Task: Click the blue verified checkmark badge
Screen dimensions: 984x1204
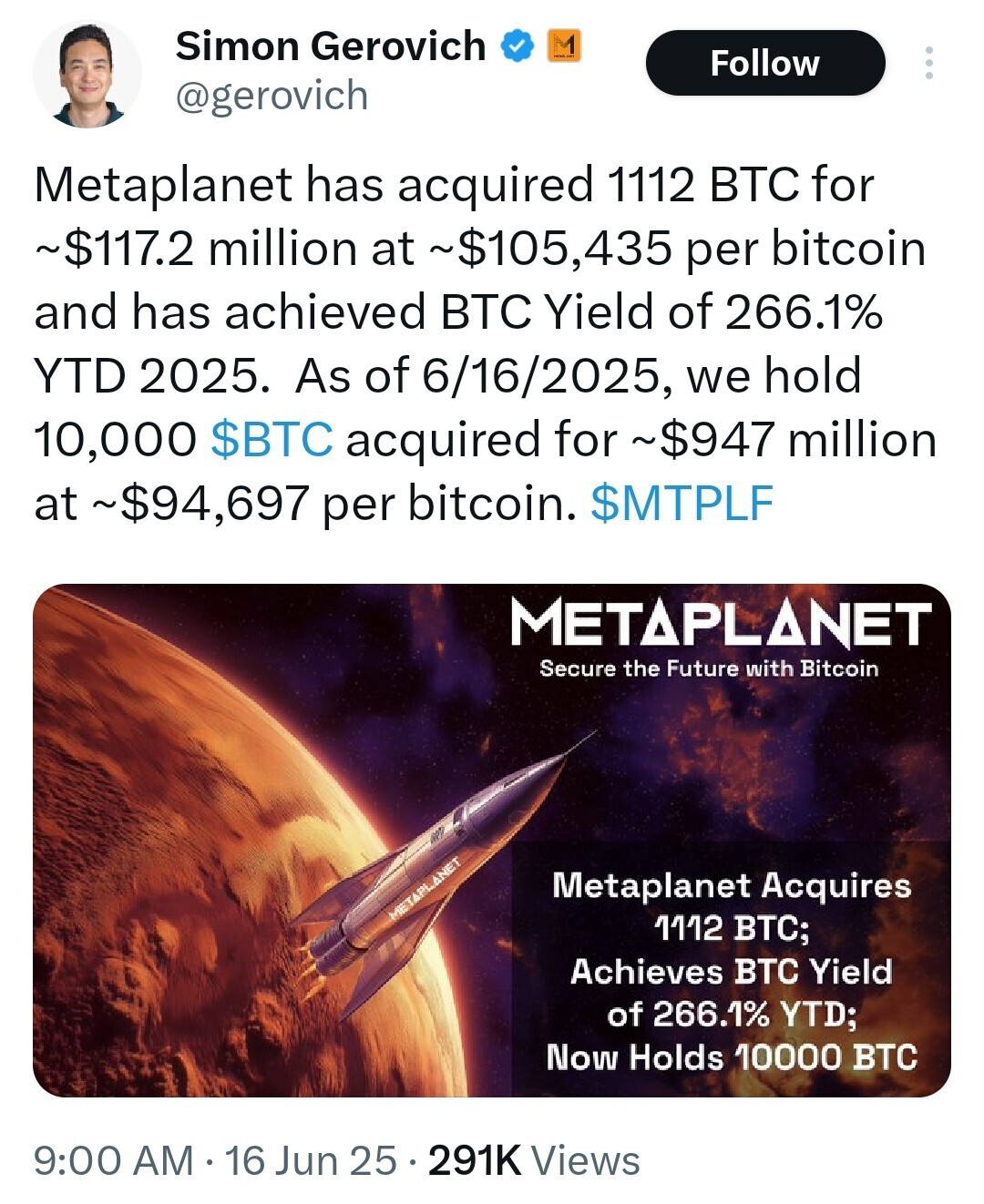Action: tap(518, 46)
